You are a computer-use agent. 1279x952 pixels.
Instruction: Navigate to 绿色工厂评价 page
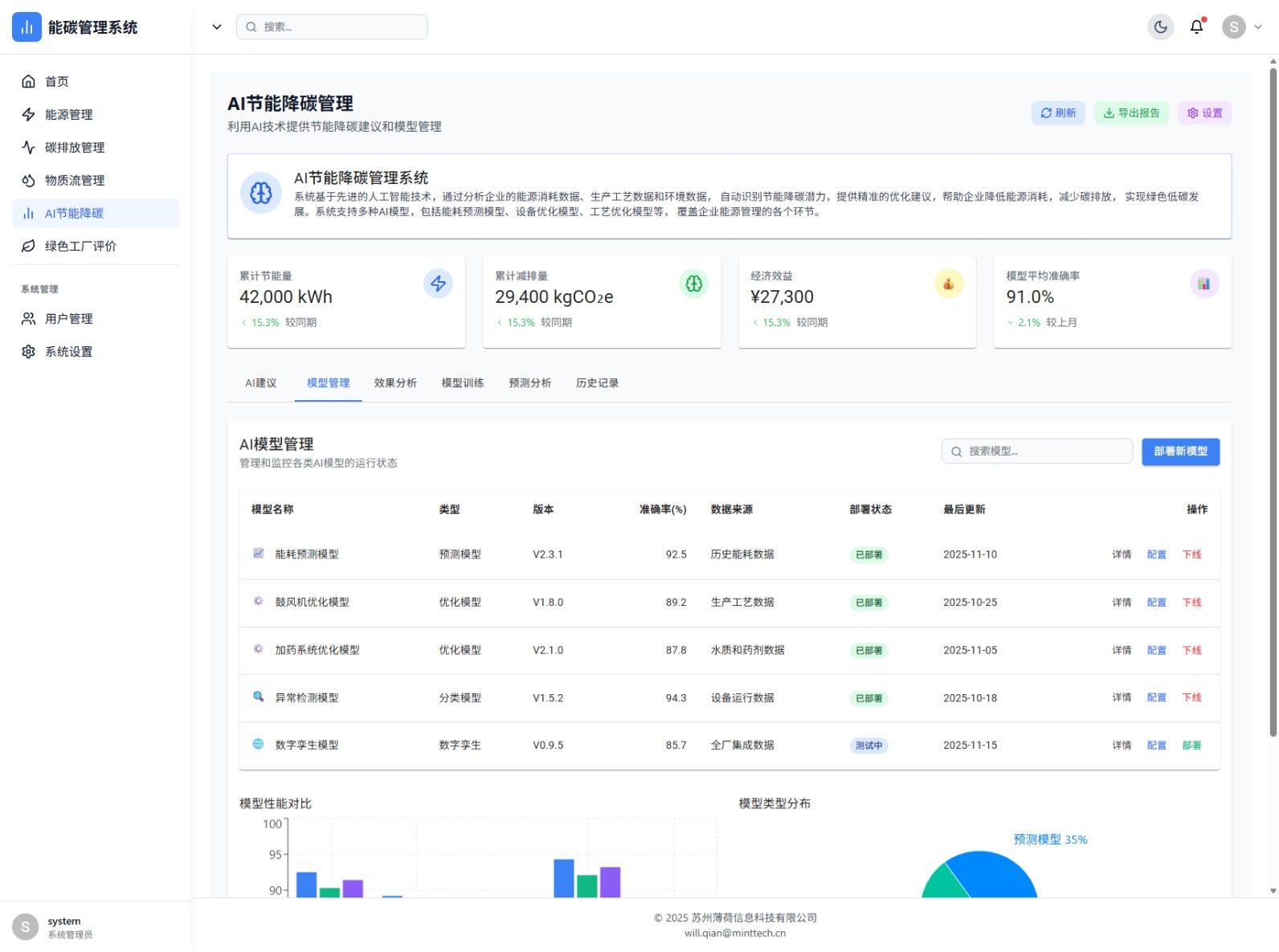pos(80,247)
